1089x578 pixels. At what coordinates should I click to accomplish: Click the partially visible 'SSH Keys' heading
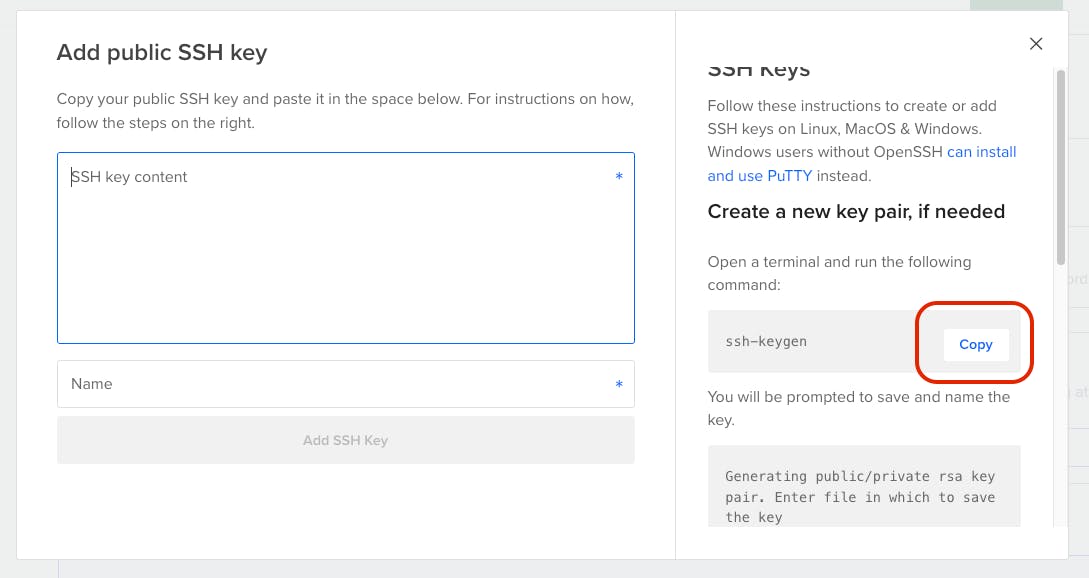click(x=759, y=71)
